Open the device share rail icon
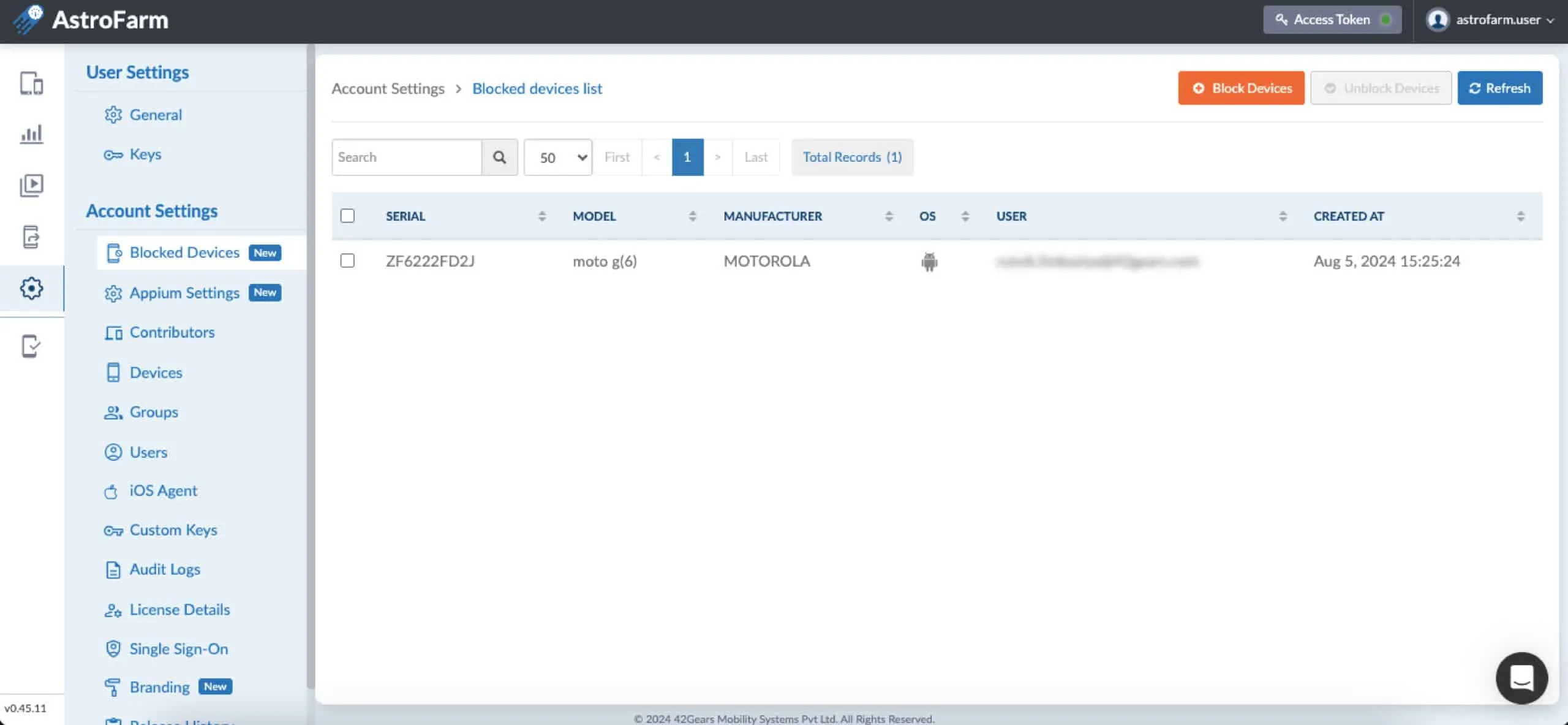The height and width of the screenshot is (725, 1568). (x=31, y=237)
